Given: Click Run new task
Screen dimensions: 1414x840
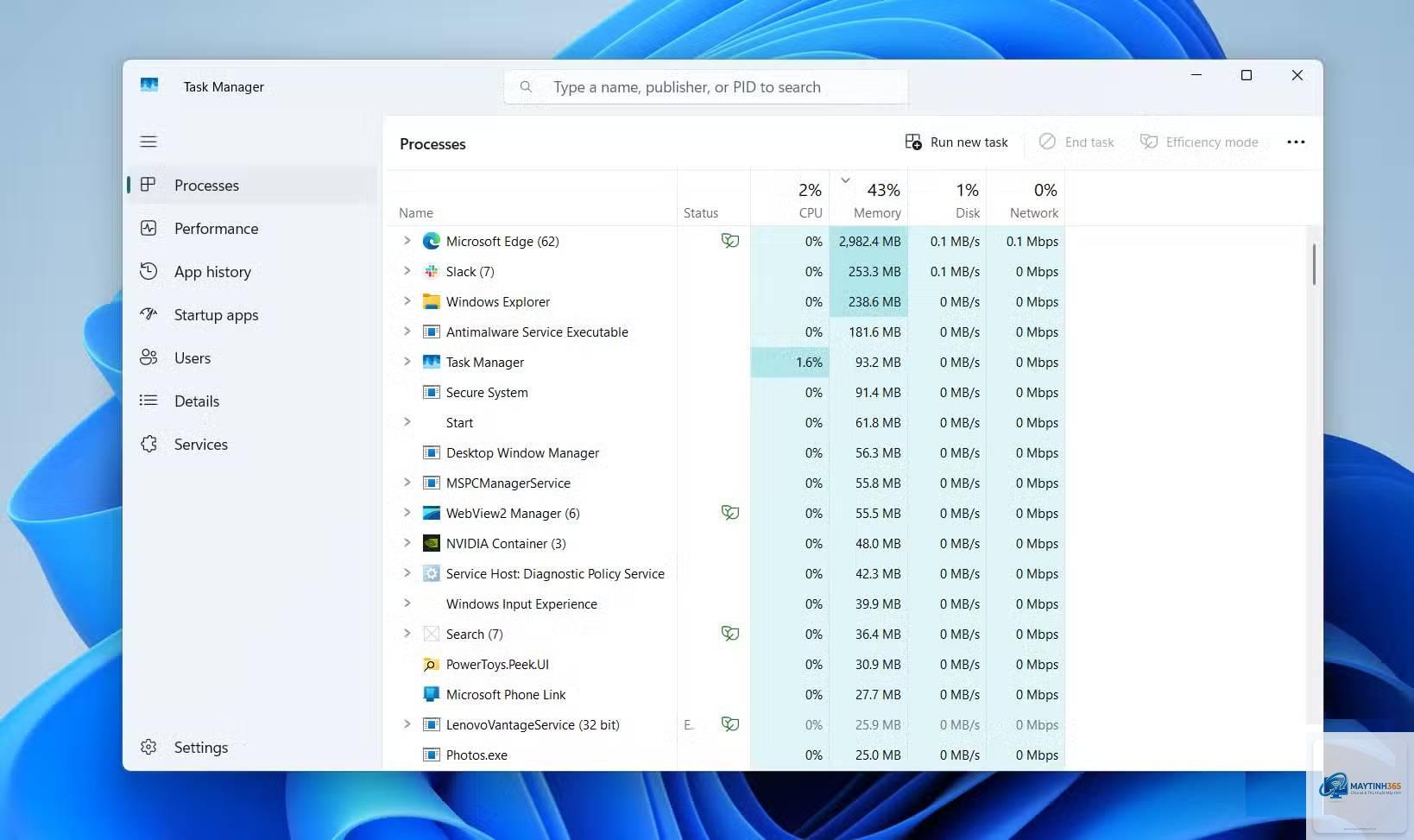Looking at the screenshot, I should [956, 142].
